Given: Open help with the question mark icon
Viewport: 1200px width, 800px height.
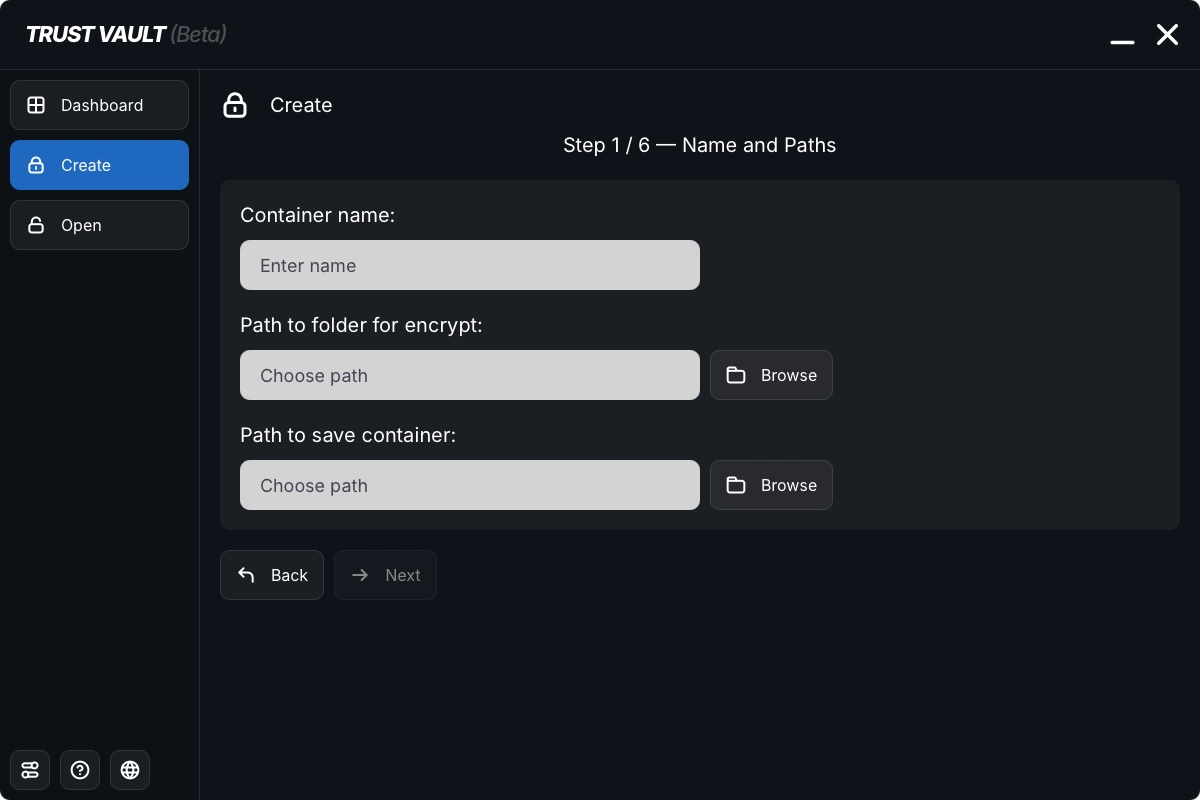Looking at the screenshot, I should [80, 770].
